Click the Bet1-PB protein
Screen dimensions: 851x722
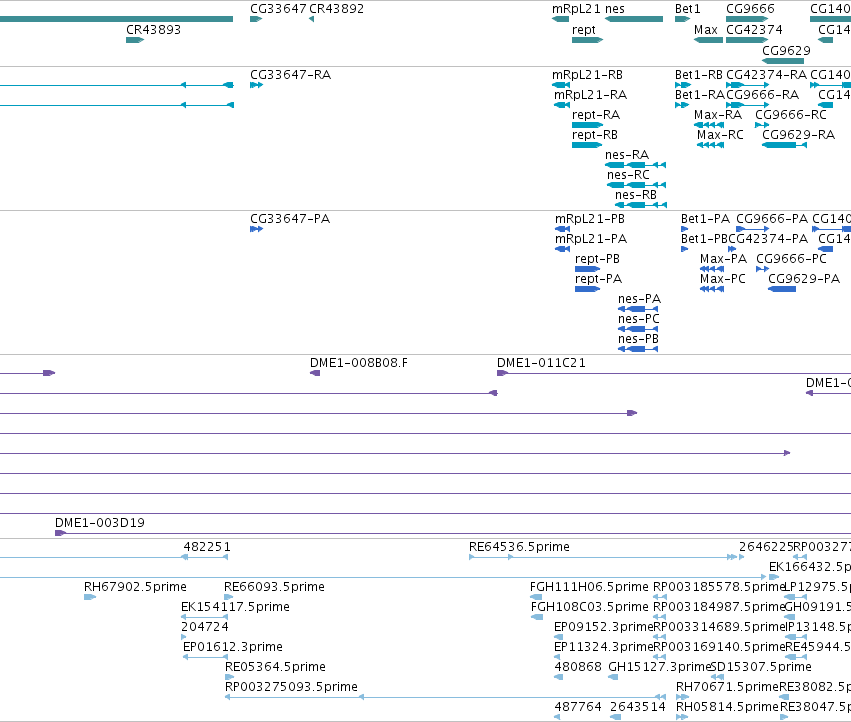click(704, 238)
